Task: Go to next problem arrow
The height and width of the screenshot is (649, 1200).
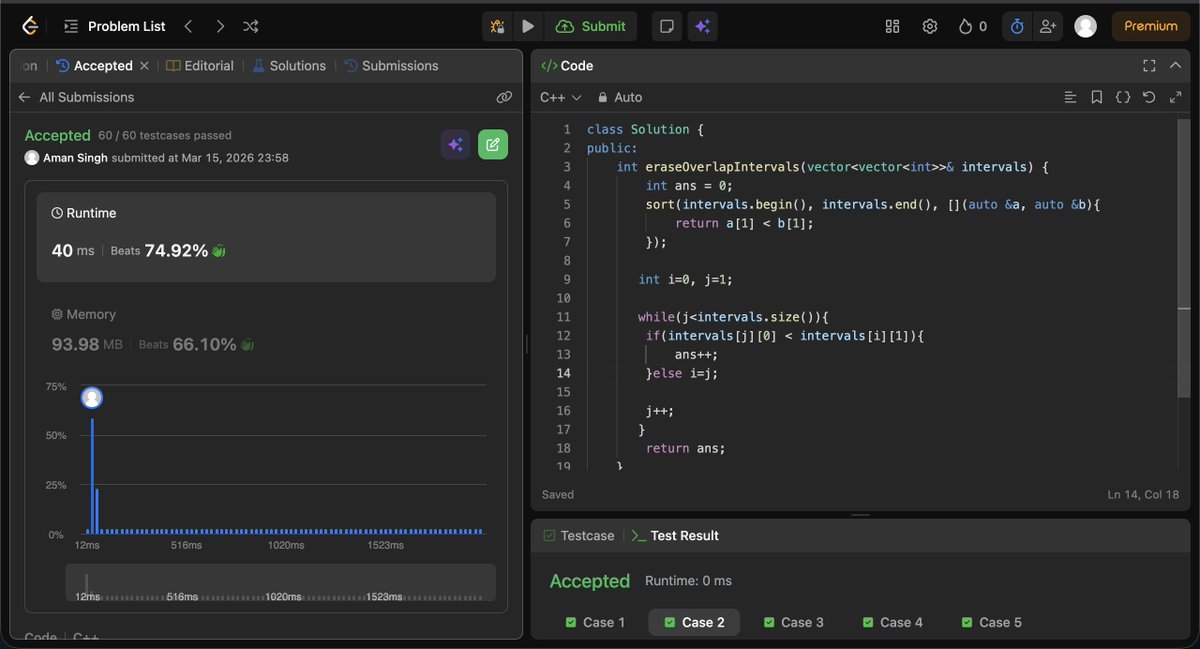Action: (220, 26)
